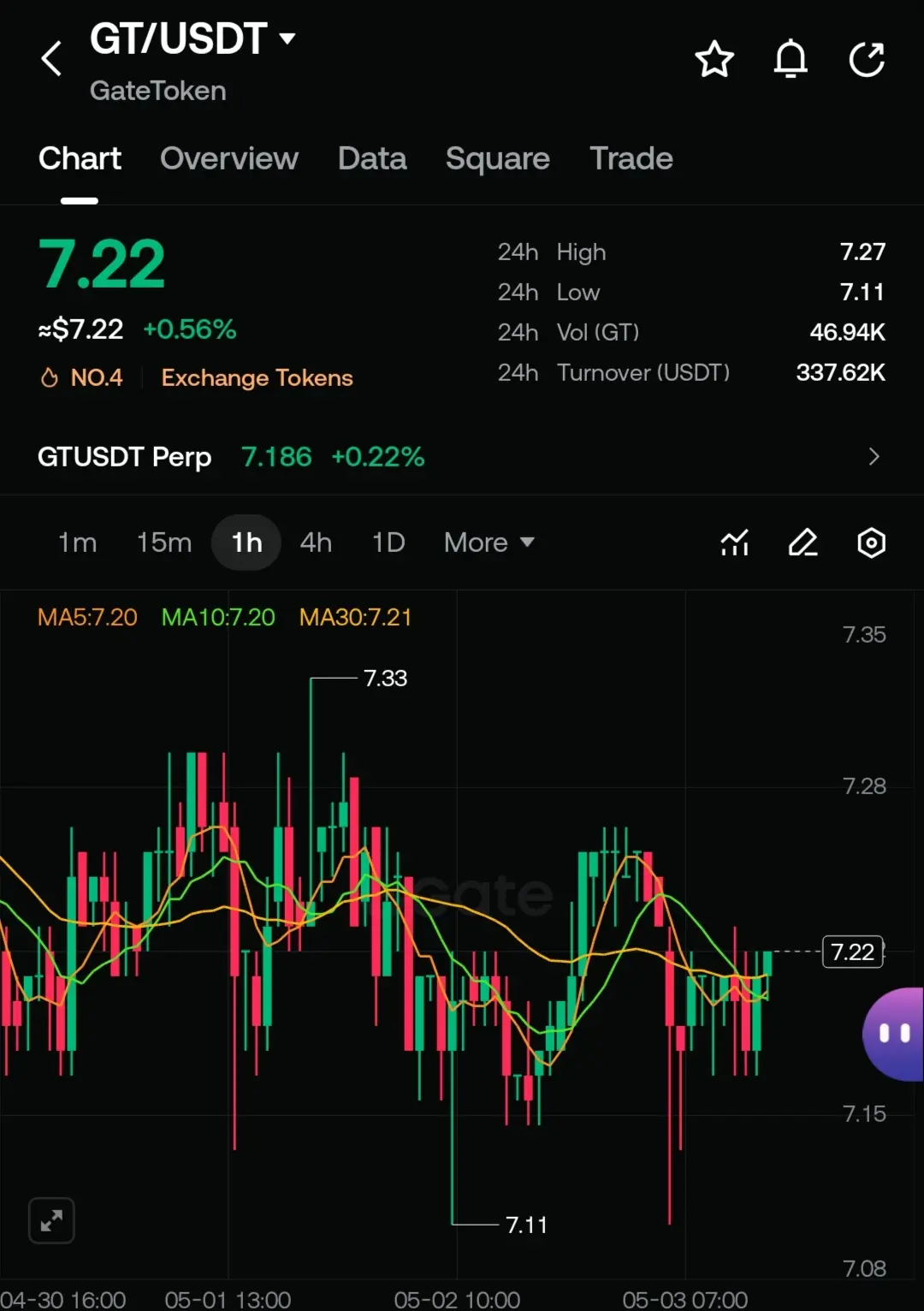Select the 1h timeframe
The image size is (924, 1311).
coord(246,543)
